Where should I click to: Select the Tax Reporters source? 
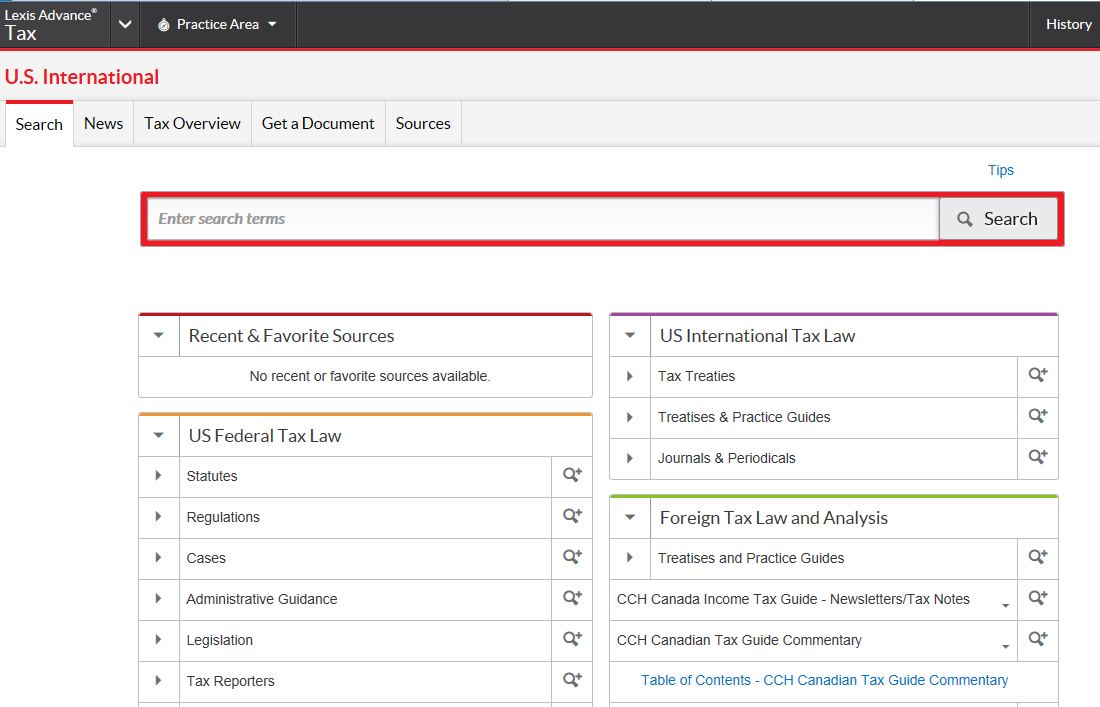pos(230,681)
